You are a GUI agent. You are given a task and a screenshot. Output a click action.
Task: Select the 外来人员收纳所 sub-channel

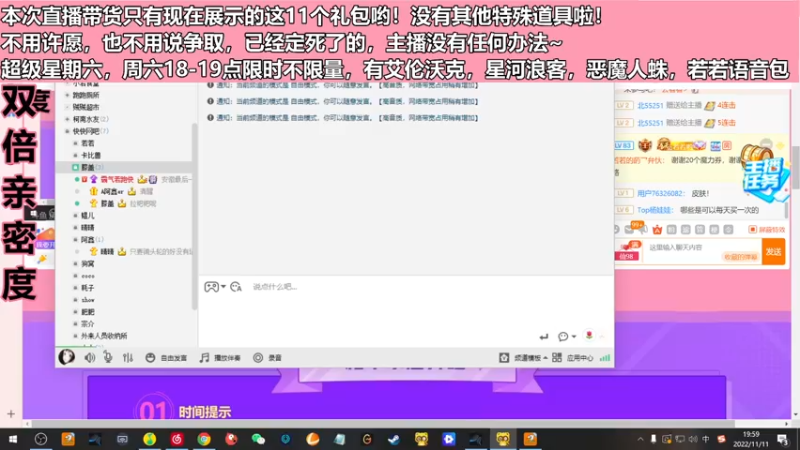[x=104, y=336]
